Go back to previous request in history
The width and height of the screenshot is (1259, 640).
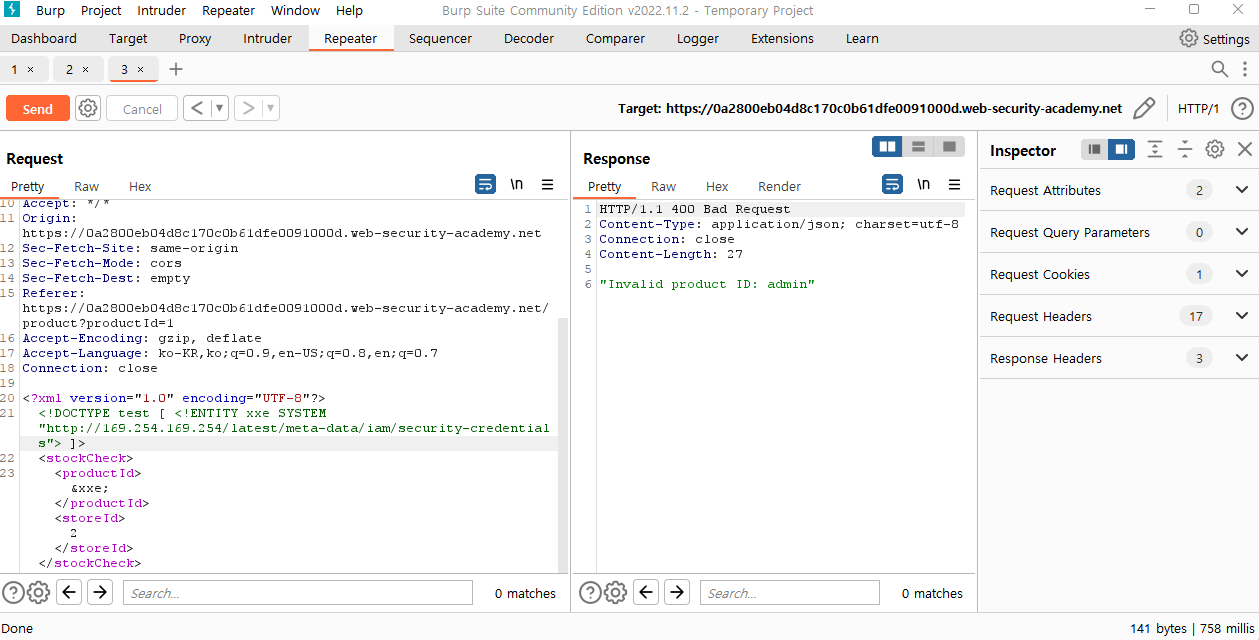(197, 108)
